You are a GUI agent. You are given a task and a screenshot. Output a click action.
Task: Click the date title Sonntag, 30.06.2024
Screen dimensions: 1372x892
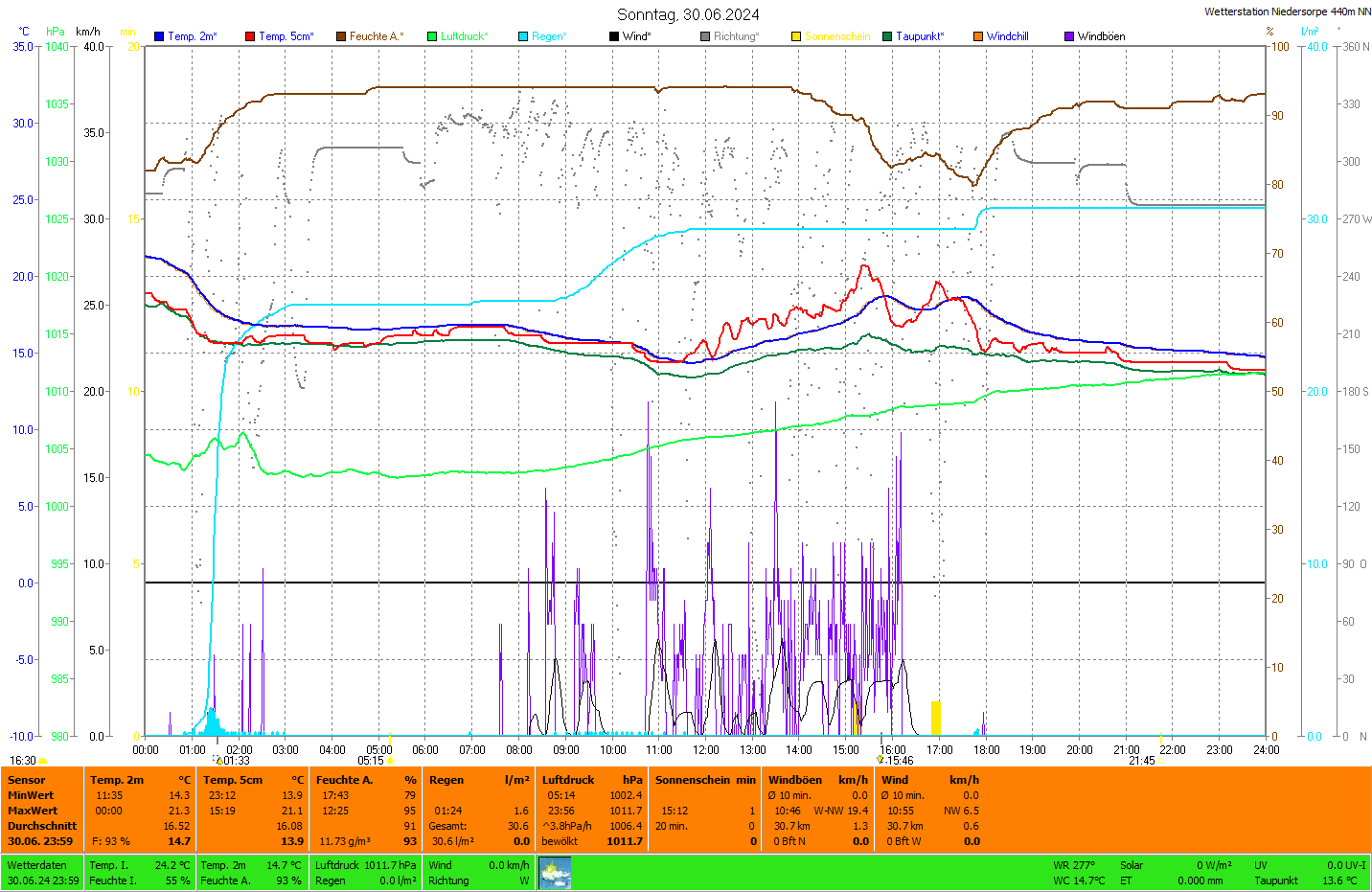pyautogui.click(x=688, y=14)
